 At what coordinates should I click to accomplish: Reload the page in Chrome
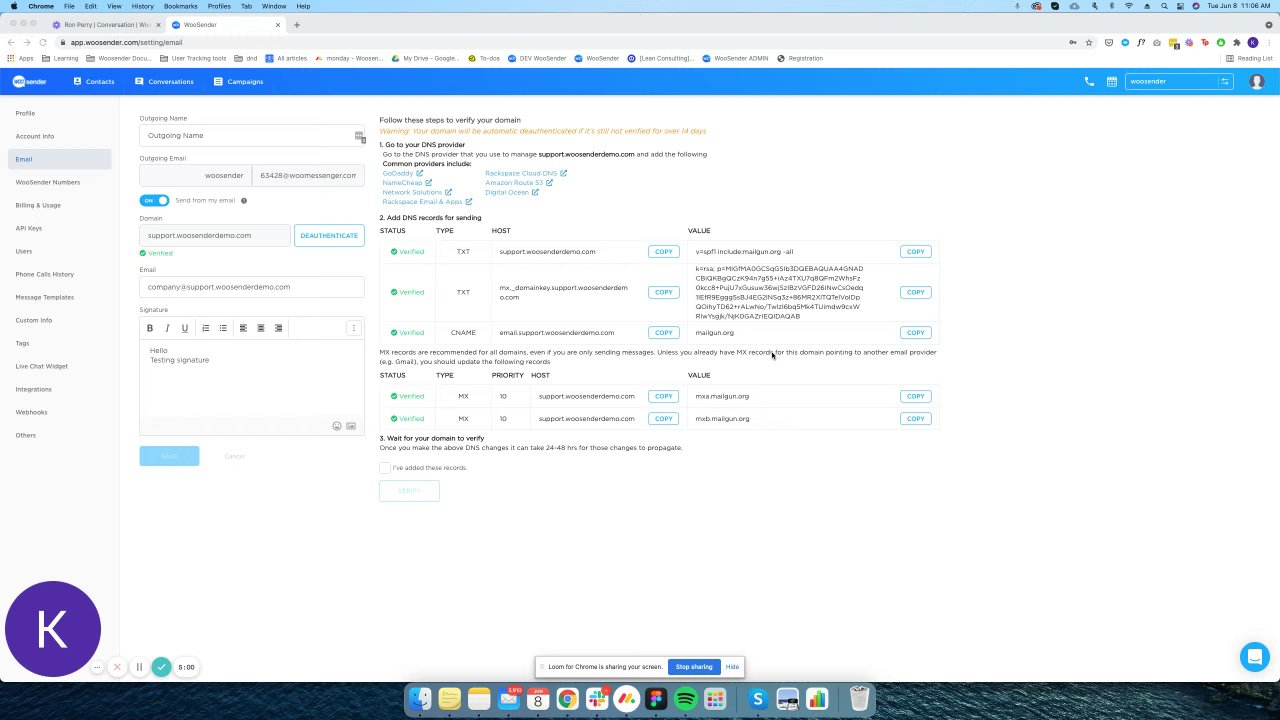point(43,42)
